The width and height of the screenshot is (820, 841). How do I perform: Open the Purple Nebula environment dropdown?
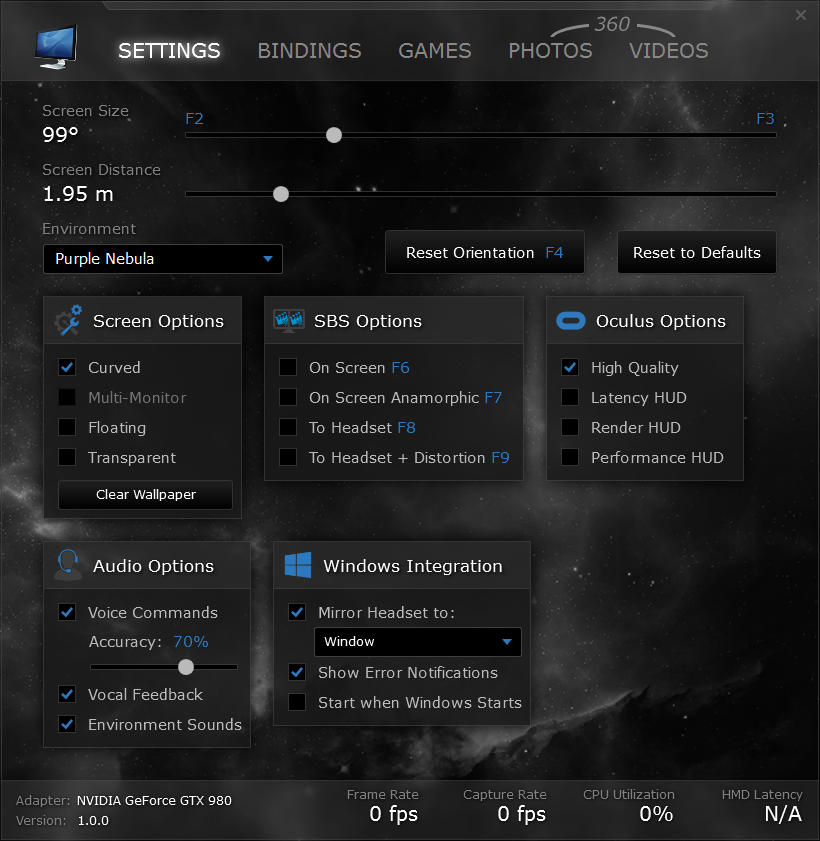click(163, 259)
